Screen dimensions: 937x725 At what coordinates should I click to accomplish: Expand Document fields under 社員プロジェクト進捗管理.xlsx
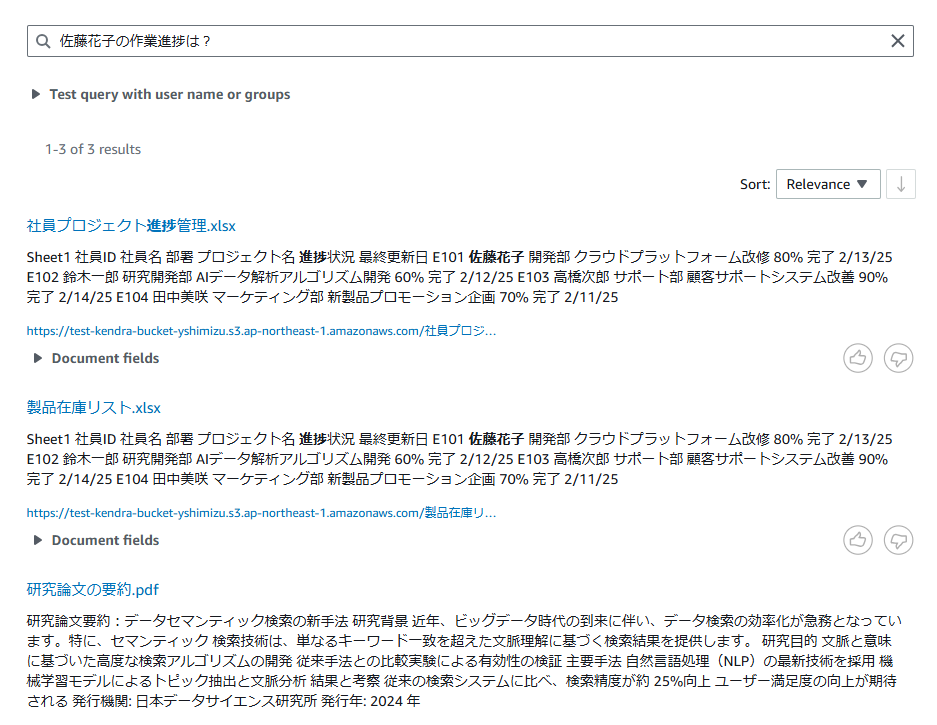click(x=97, y=358)
